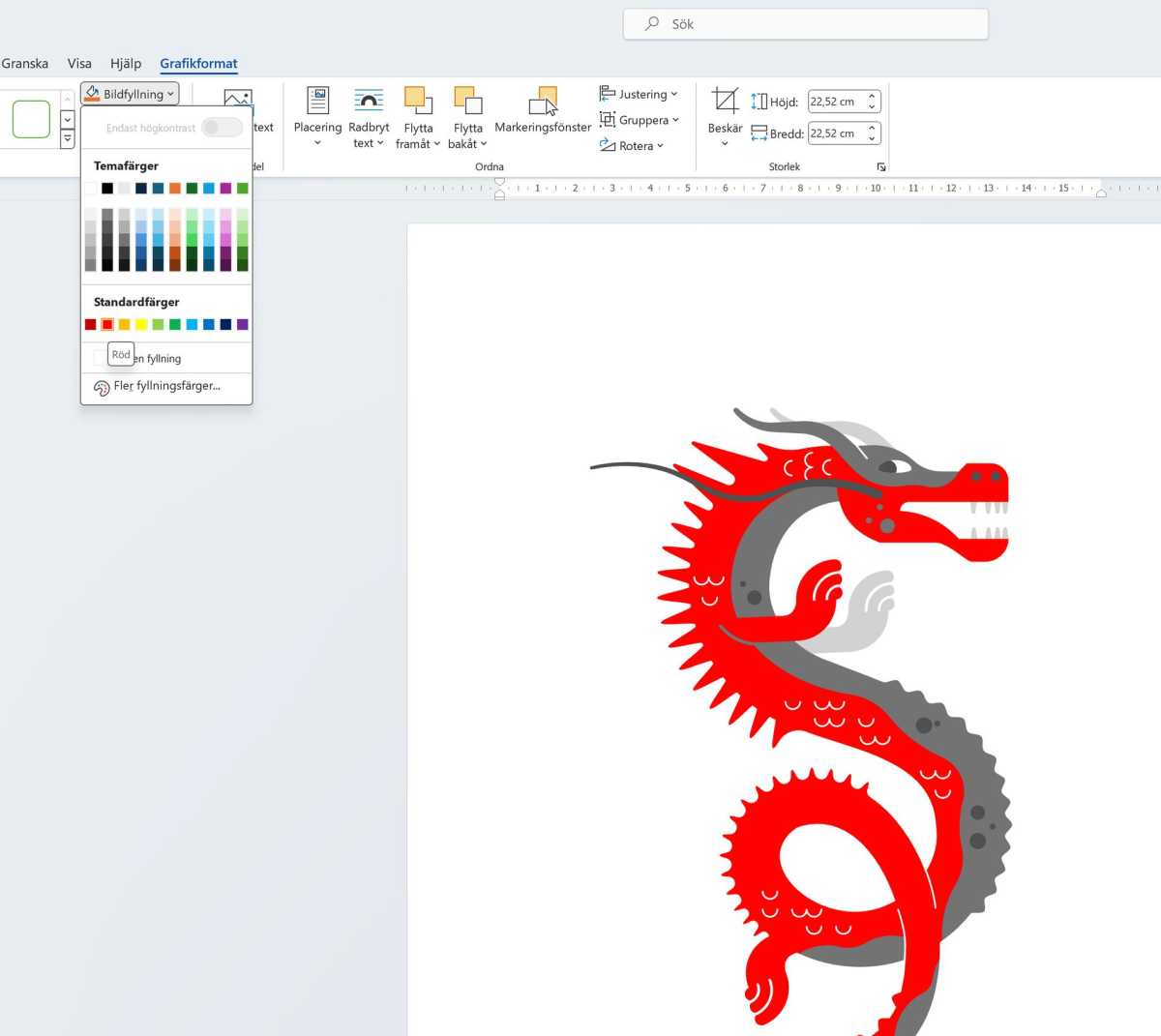
Task: Click Fler fyllningsfärger link
Action: (x=166, y=386)
